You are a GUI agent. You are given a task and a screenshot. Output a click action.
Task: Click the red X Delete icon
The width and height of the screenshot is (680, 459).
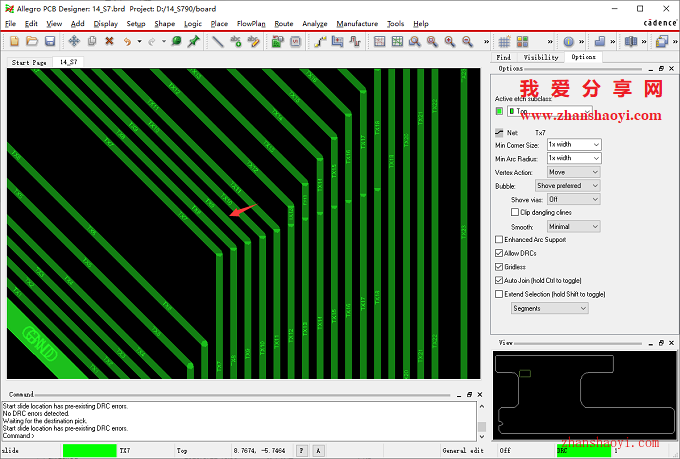coord(109,41)
